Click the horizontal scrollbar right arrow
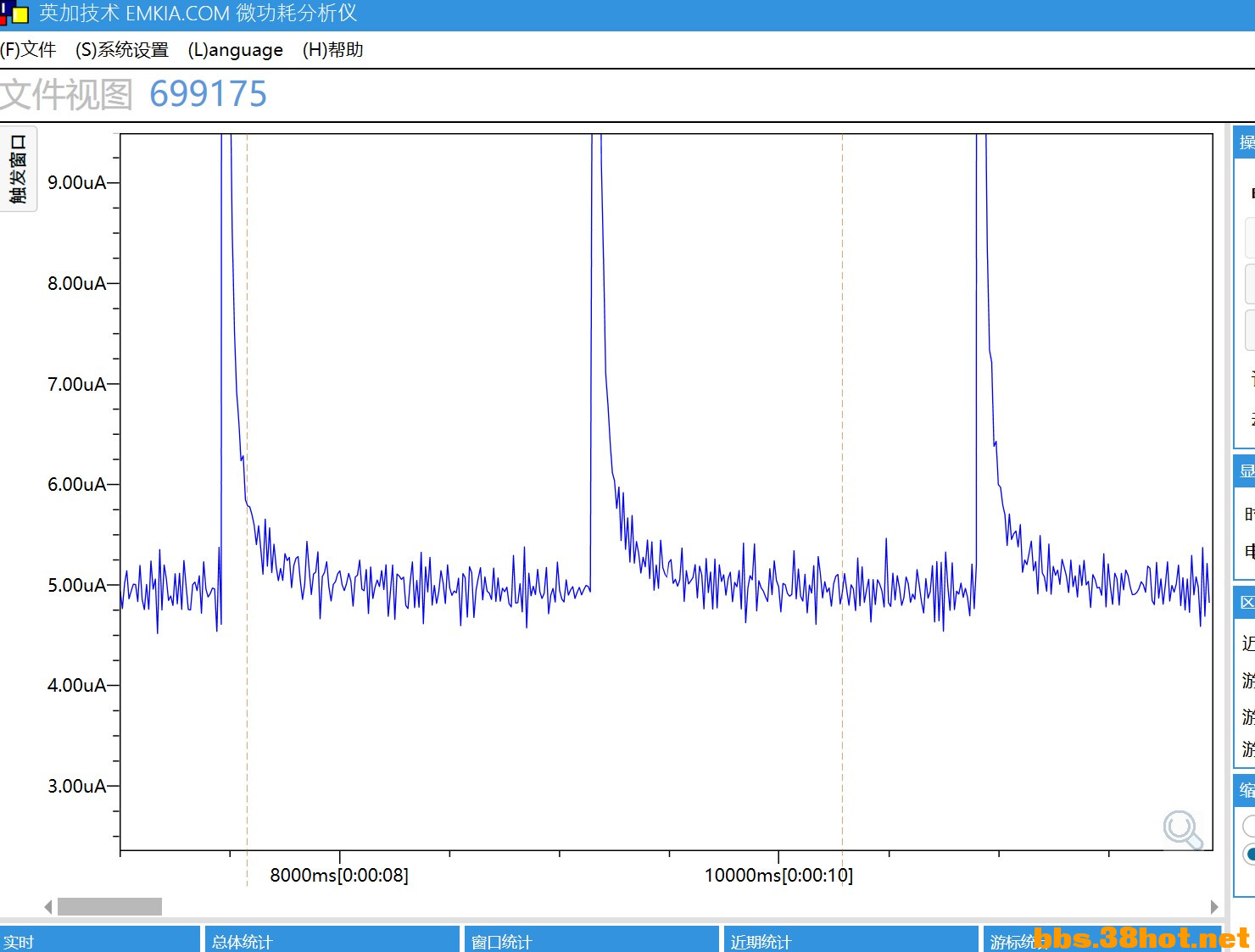The height and width of the screenshot is (952, 1255). click(1214, 907)
